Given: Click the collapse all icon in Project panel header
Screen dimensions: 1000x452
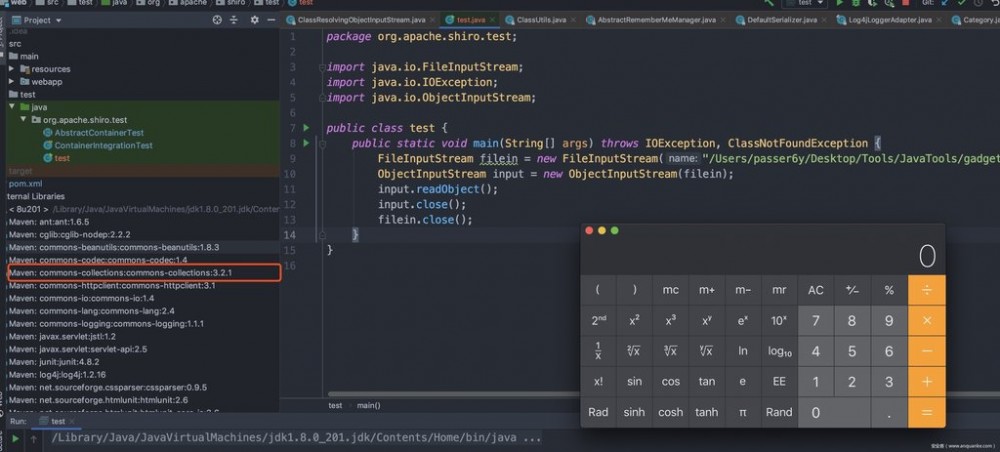Looking at the screenshot, I should 233,20.
